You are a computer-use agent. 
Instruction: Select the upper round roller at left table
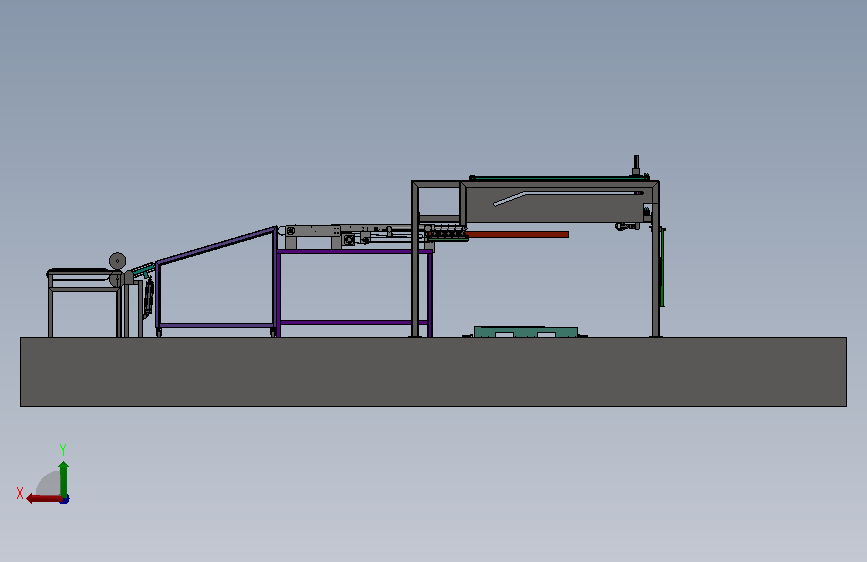(x=117, y=261)
